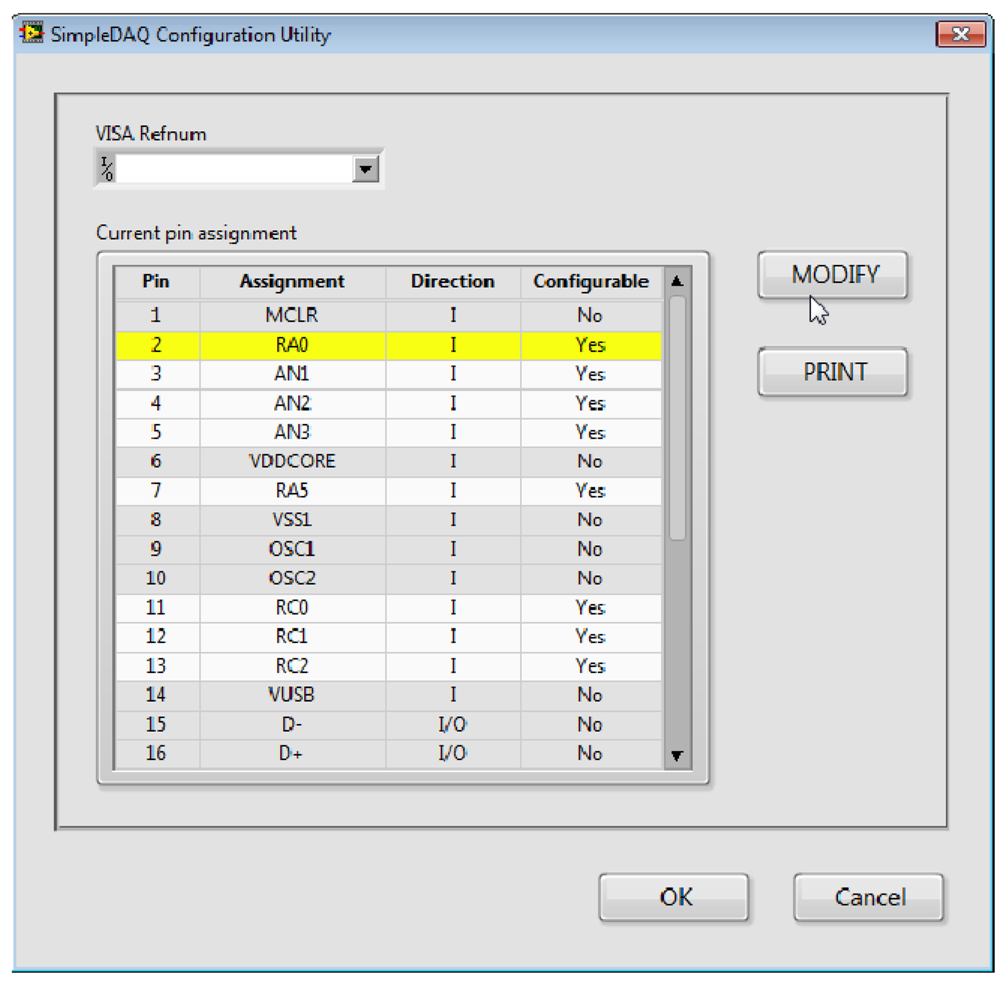
Task: Click the Cancel button
Action: (x=868, y=897)
